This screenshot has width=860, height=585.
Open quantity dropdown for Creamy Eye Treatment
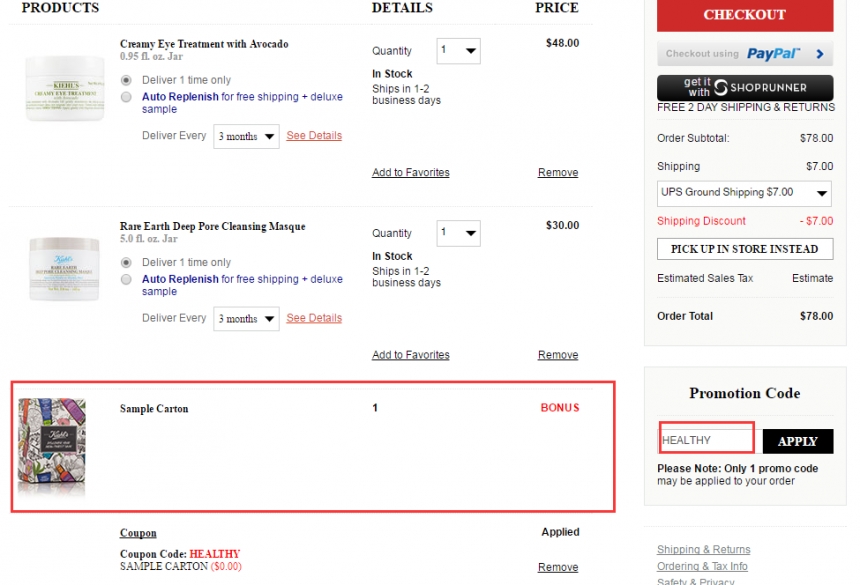coord(459,51)
